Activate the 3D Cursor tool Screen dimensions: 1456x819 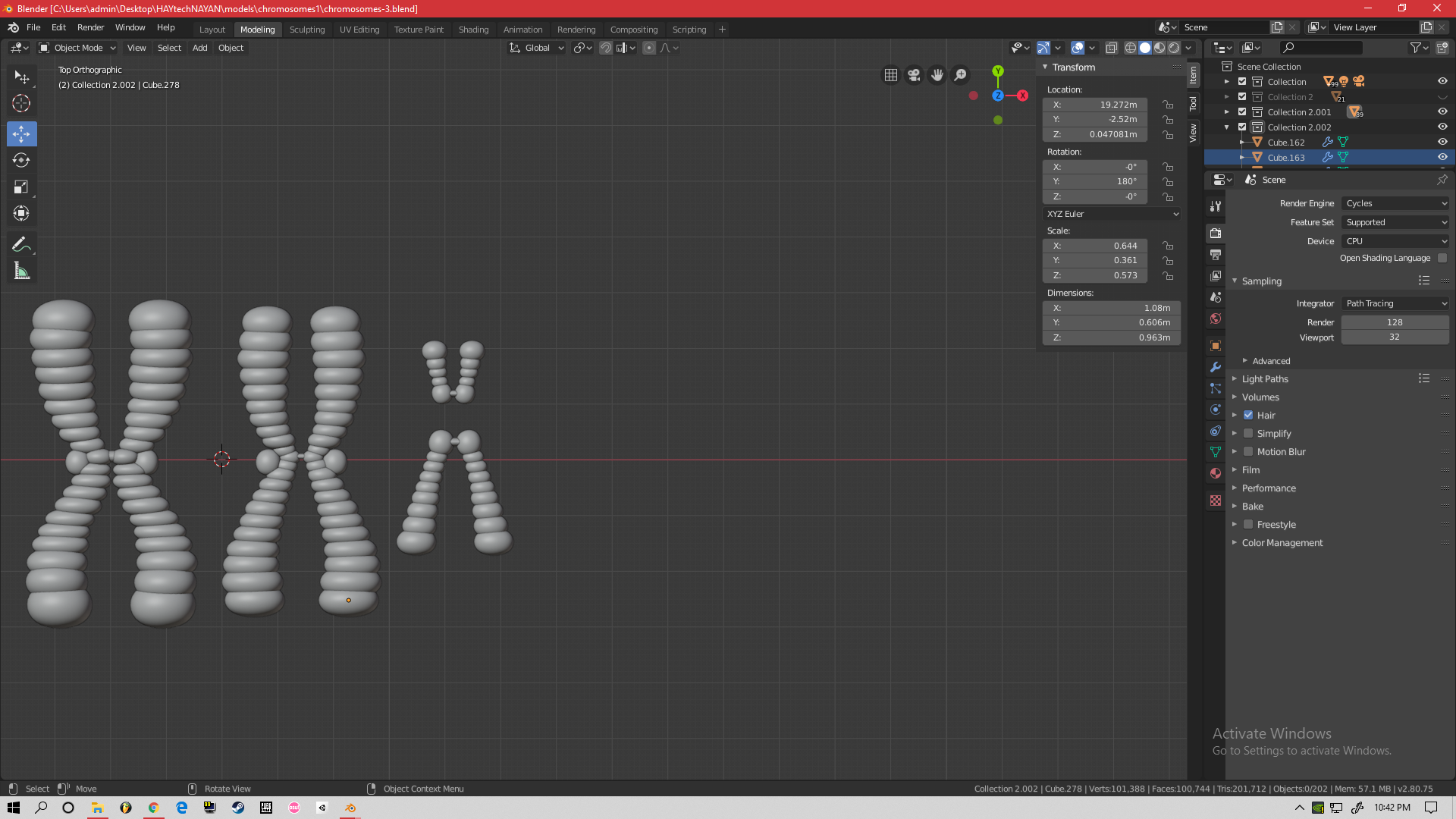[21, 103]
